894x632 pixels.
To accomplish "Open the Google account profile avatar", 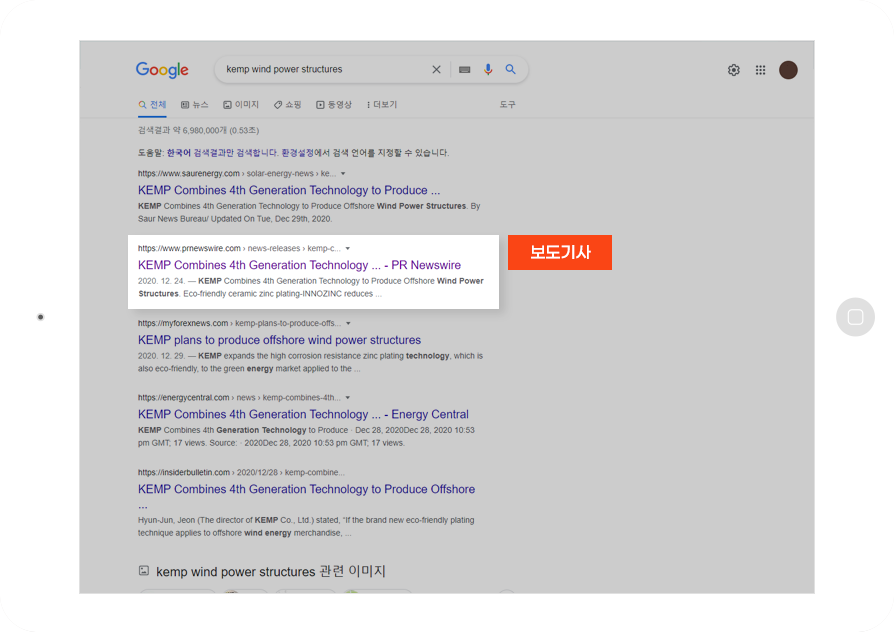I will pos(789,70).
